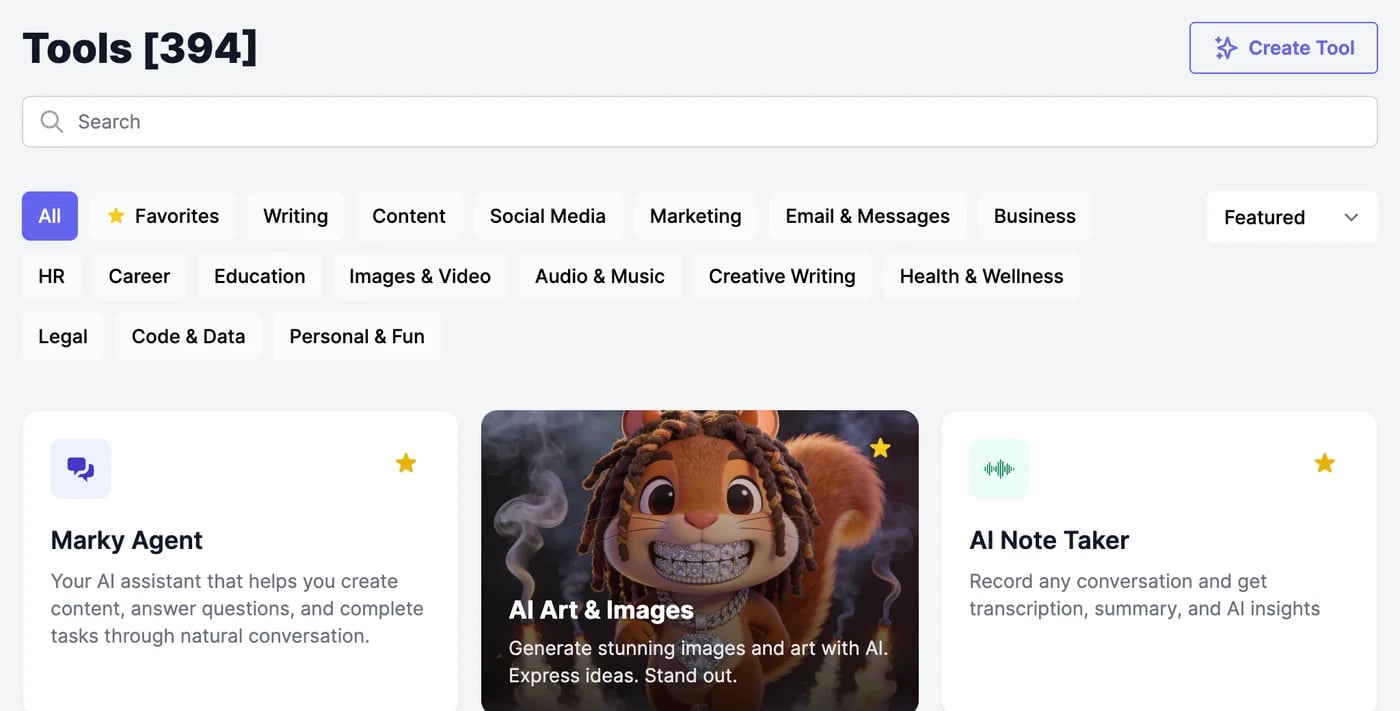
Task: Choose the Creative Writing category
Action: (x=782, y=276)
